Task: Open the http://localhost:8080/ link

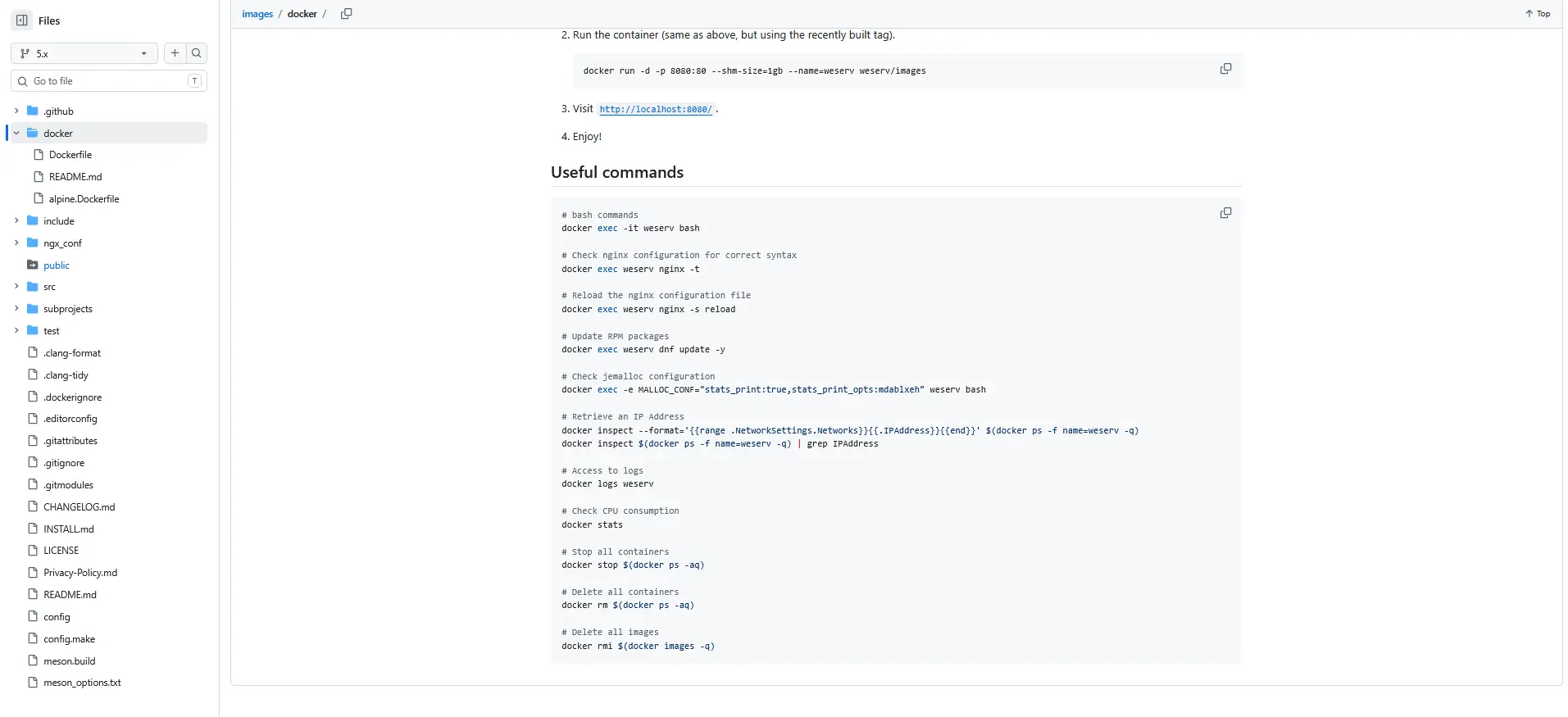Action: (656, 109)
